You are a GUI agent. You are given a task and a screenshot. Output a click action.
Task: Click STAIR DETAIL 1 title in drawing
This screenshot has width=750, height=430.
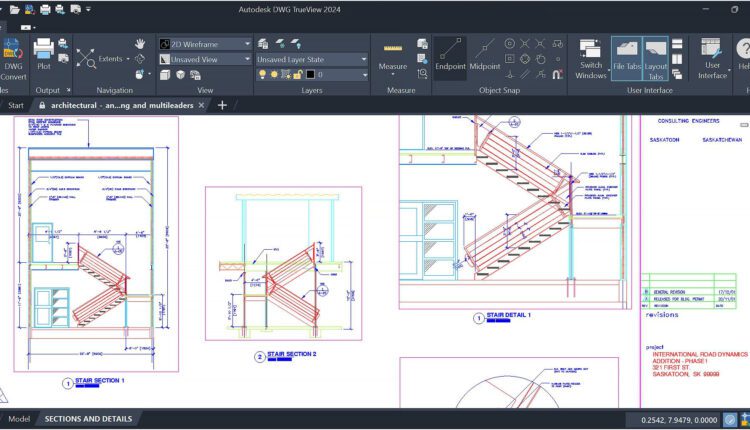[x=508, y=315]
